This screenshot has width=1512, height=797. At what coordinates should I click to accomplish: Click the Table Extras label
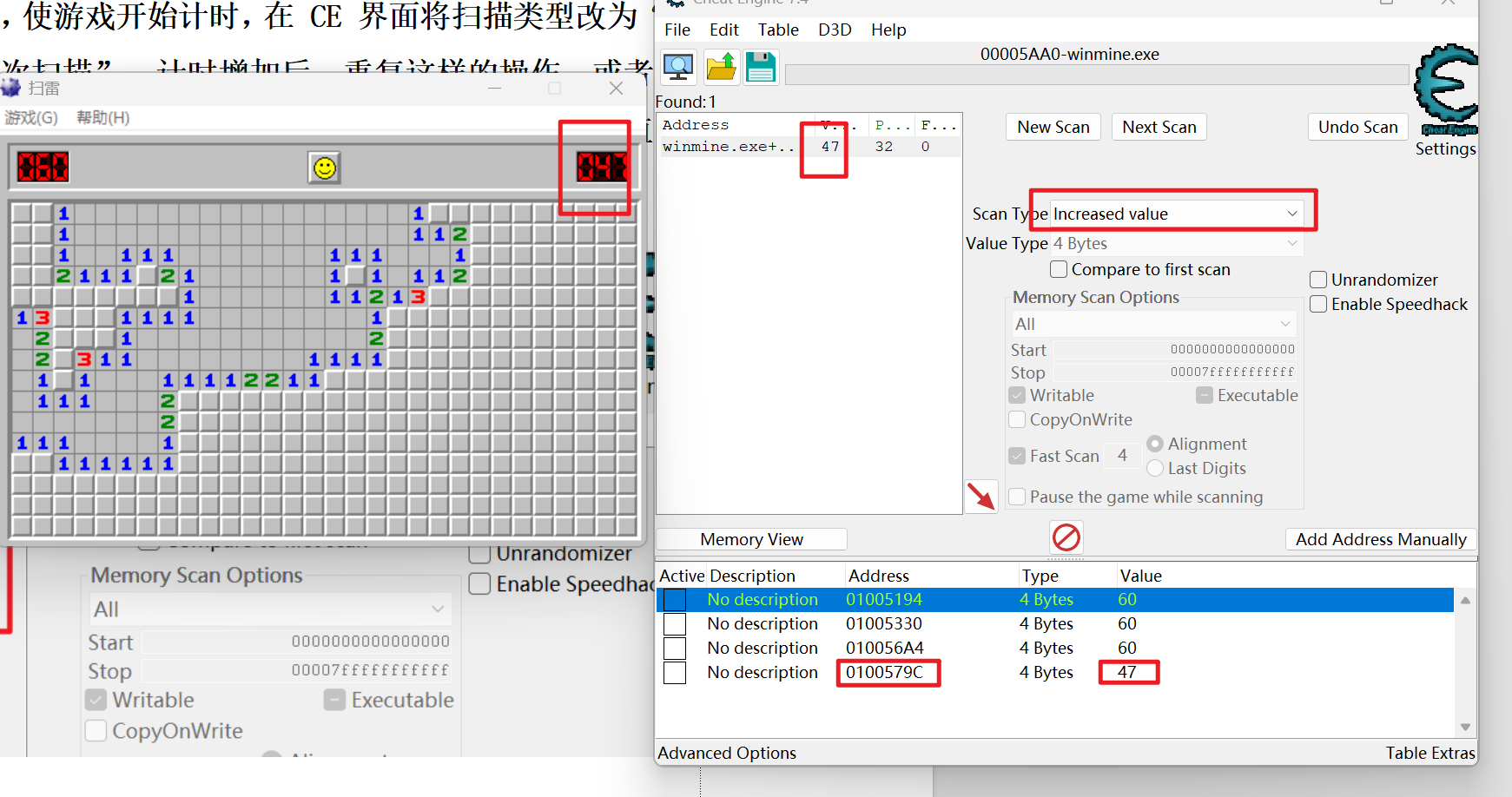pos(1430,753)
